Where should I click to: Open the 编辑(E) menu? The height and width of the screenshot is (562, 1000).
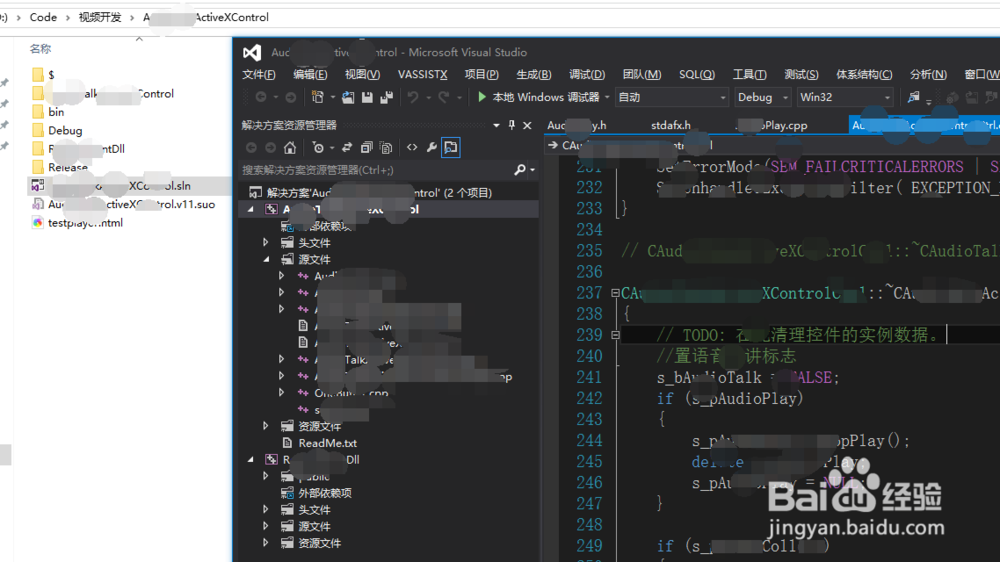[x=310, y=75]
